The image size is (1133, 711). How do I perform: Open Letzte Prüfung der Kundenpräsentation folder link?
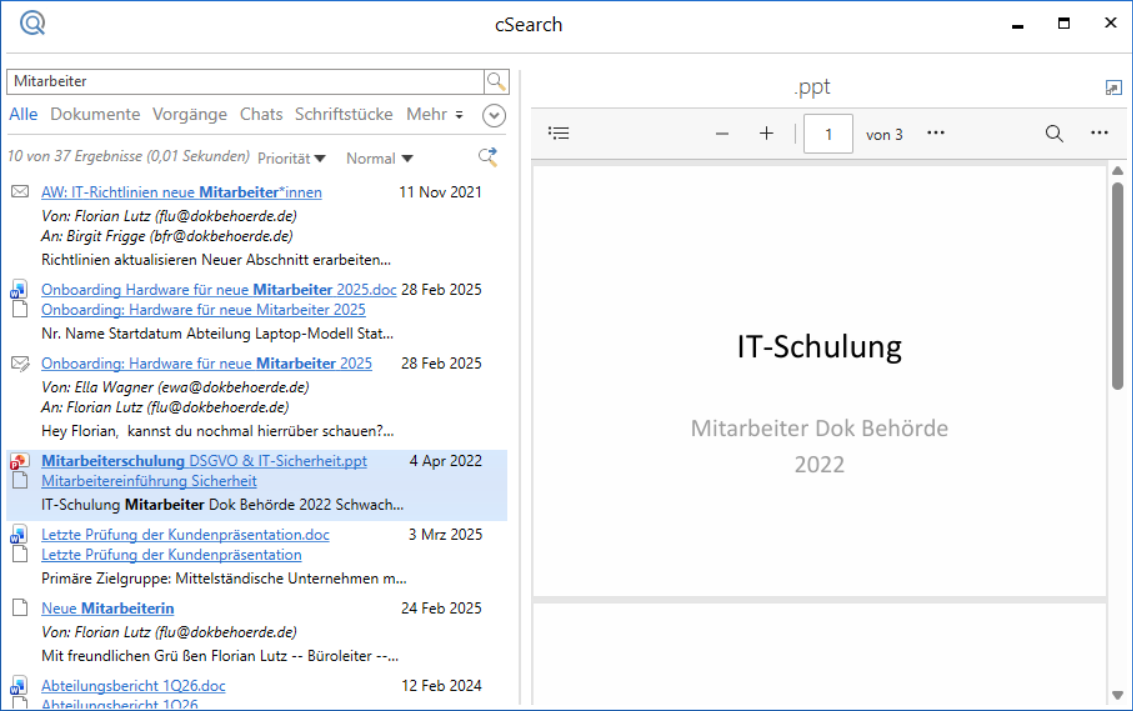[x=171, y=555]
